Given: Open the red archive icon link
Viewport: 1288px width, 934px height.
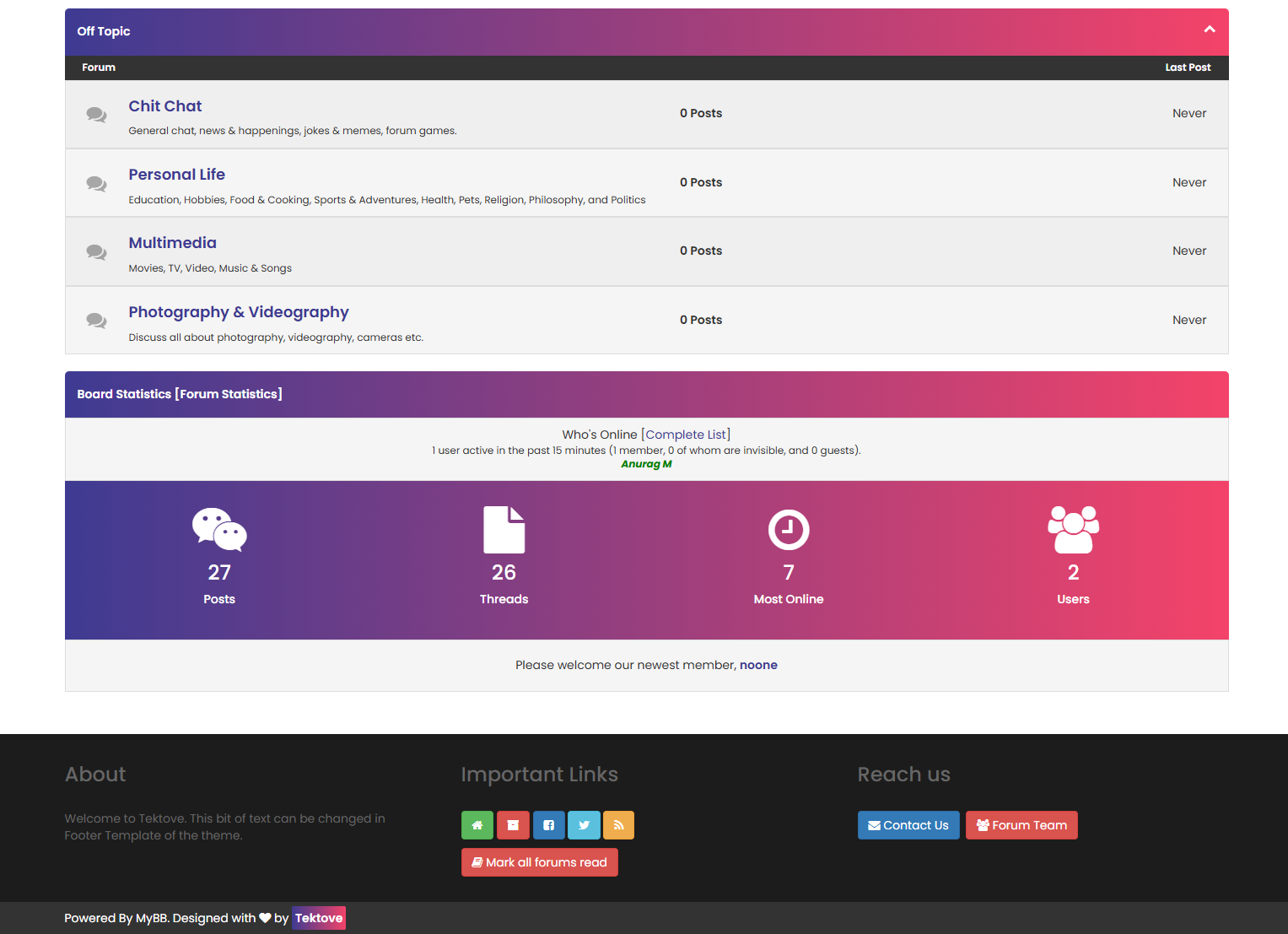Looking at the screenshot, I should click(x=513, y=825).
